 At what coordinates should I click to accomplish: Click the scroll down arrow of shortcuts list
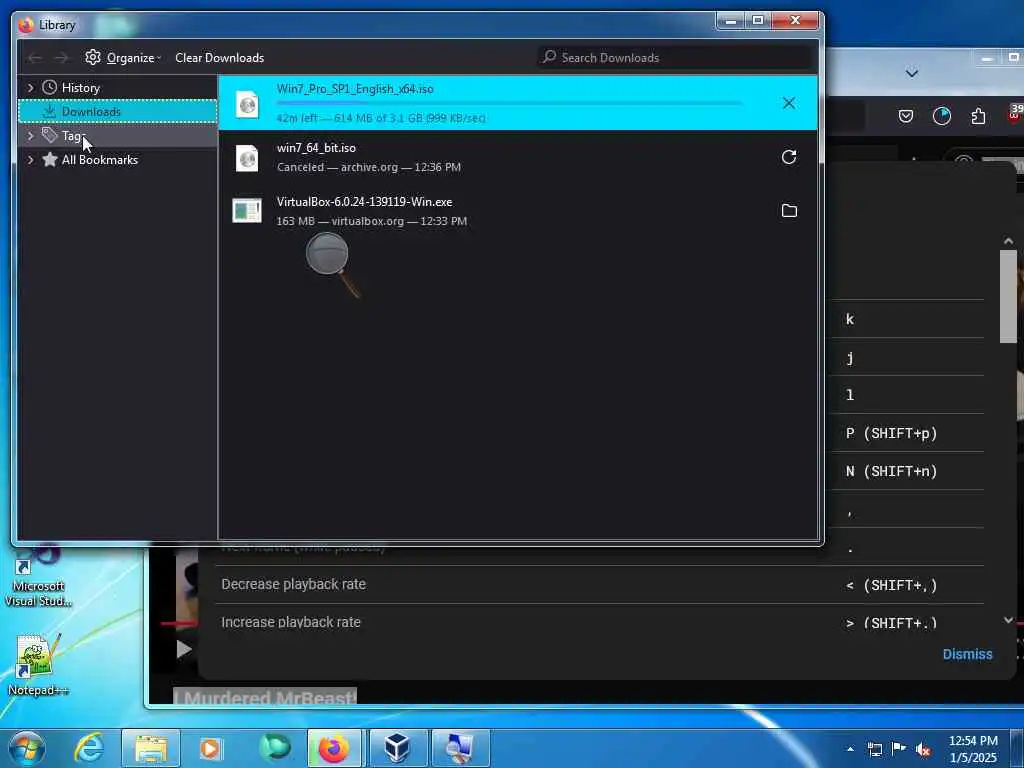pos(1008,620)
